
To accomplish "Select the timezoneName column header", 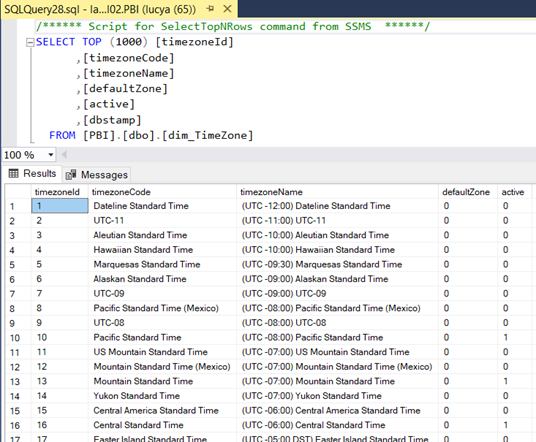I will (337, 192).
